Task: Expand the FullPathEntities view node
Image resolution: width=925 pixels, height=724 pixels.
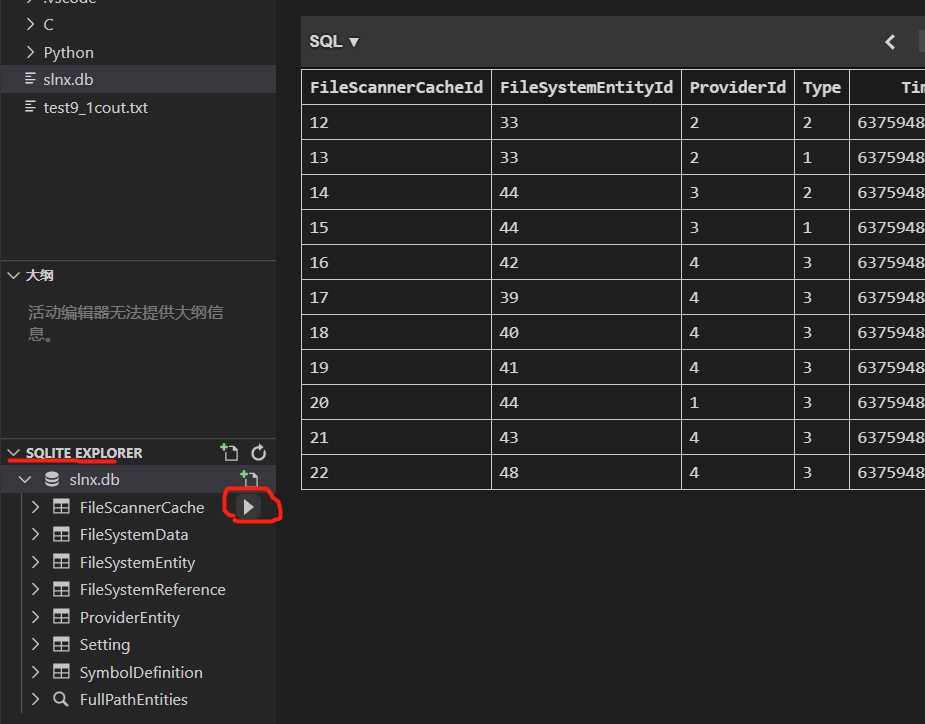Action: (x=35, y=699)
